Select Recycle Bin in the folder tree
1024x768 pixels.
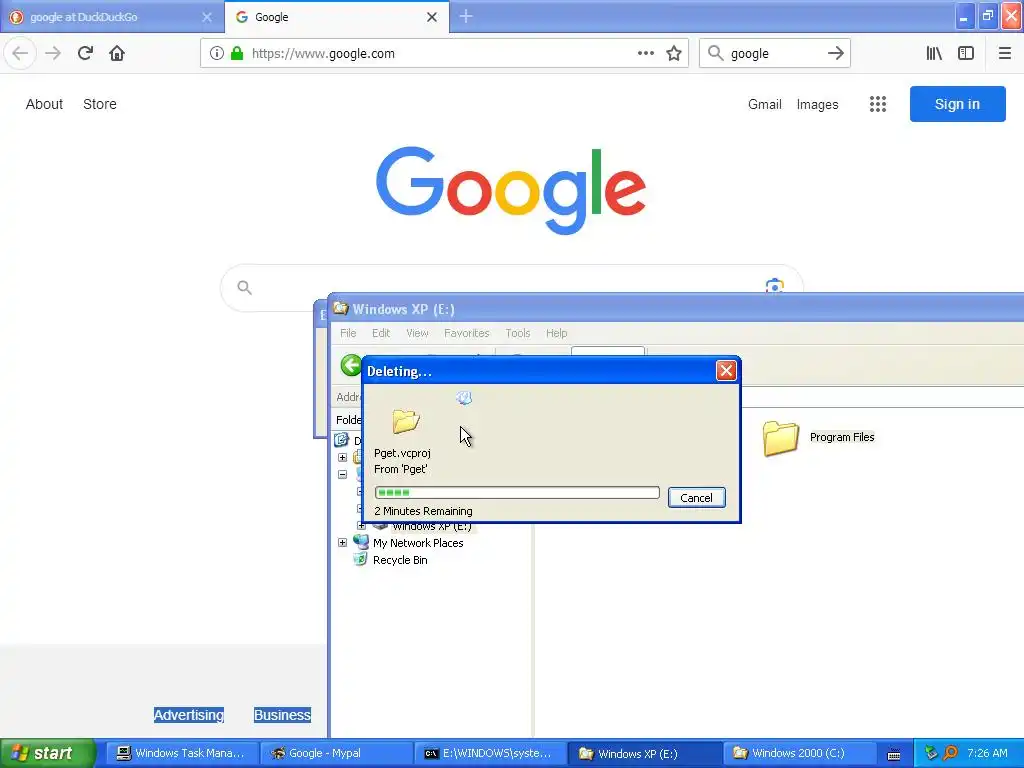point(400,560)
